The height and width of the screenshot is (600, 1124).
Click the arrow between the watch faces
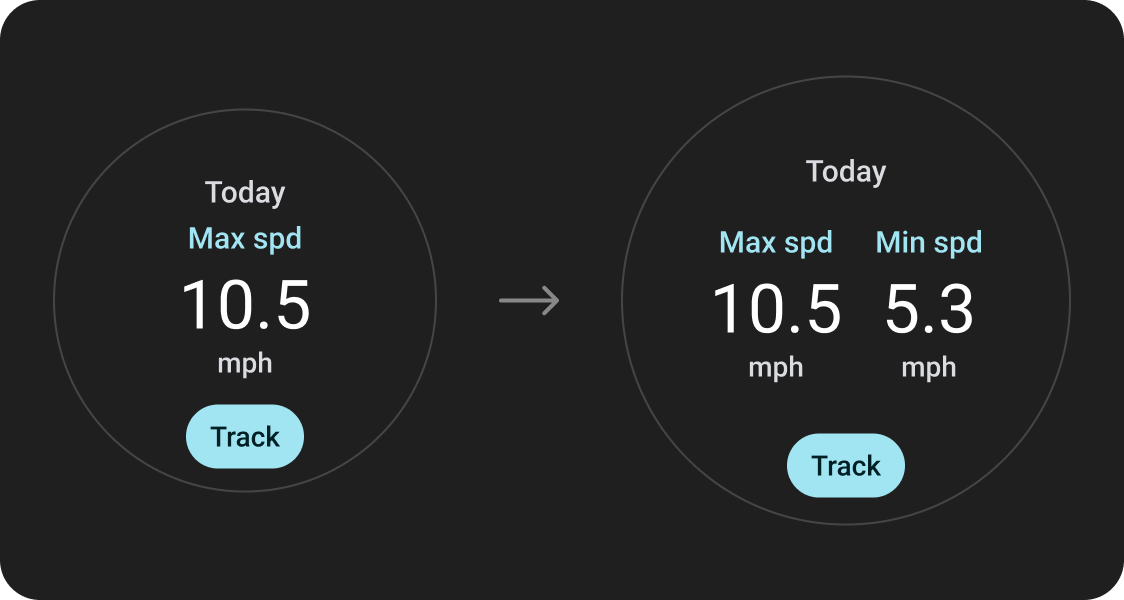click(x=529, y=300)
